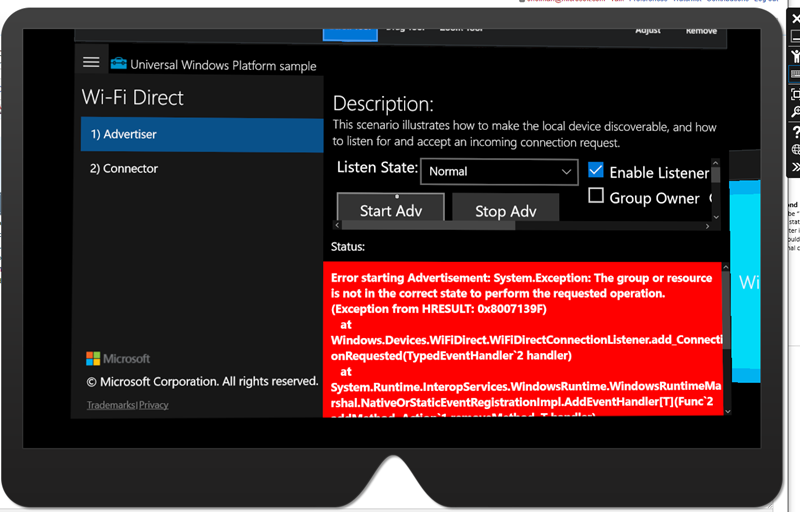Click the "Wi-Fi Direct" heading text

point(132,97)
